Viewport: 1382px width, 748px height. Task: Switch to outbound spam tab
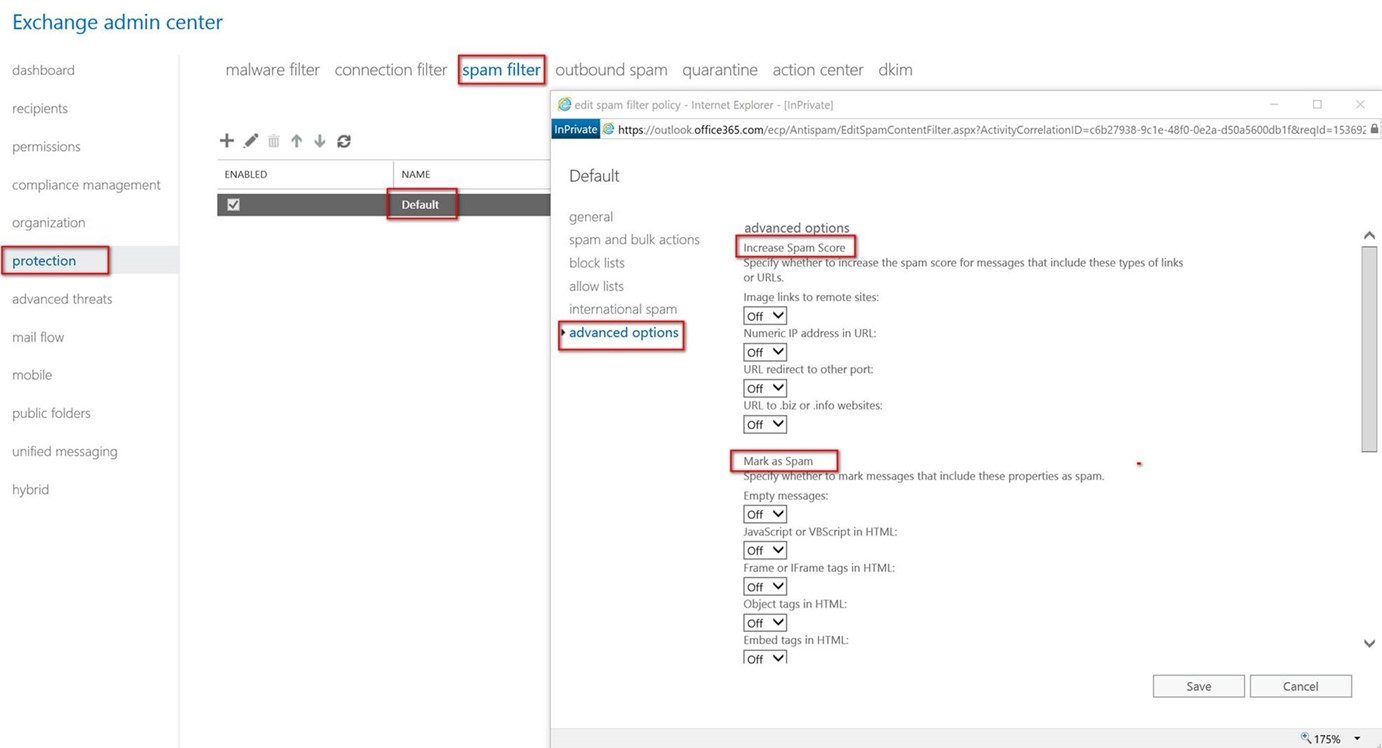click(611, 70)
